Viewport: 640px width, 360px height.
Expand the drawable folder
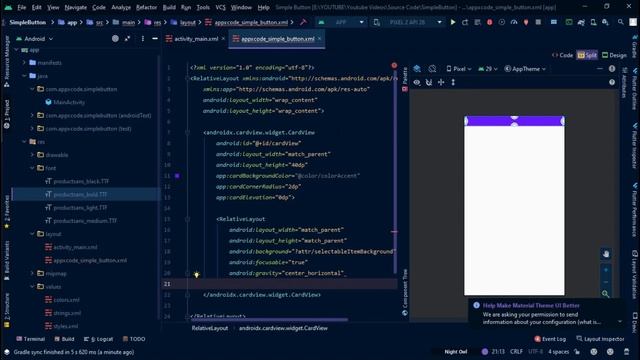click(32, 155)
